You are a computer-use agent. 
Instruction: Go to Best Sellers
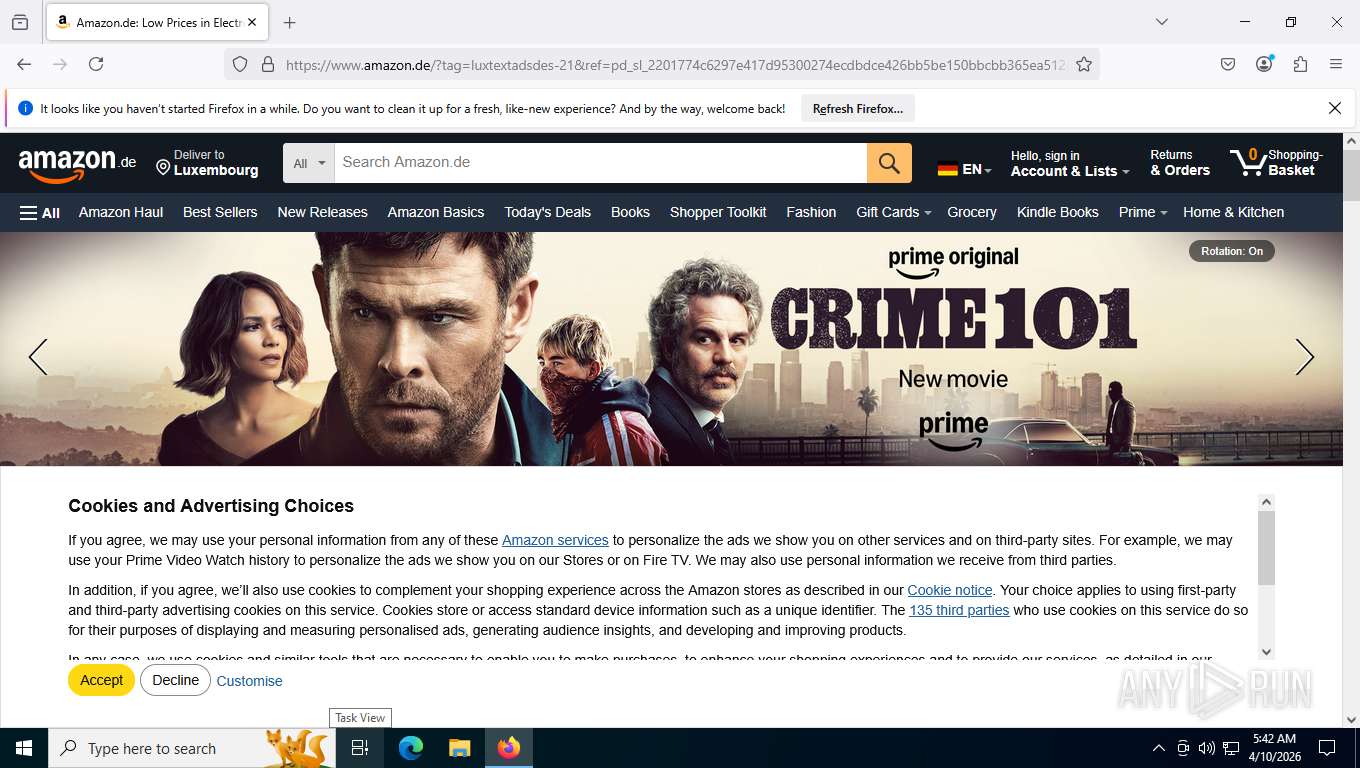click(x=220, y=212)
